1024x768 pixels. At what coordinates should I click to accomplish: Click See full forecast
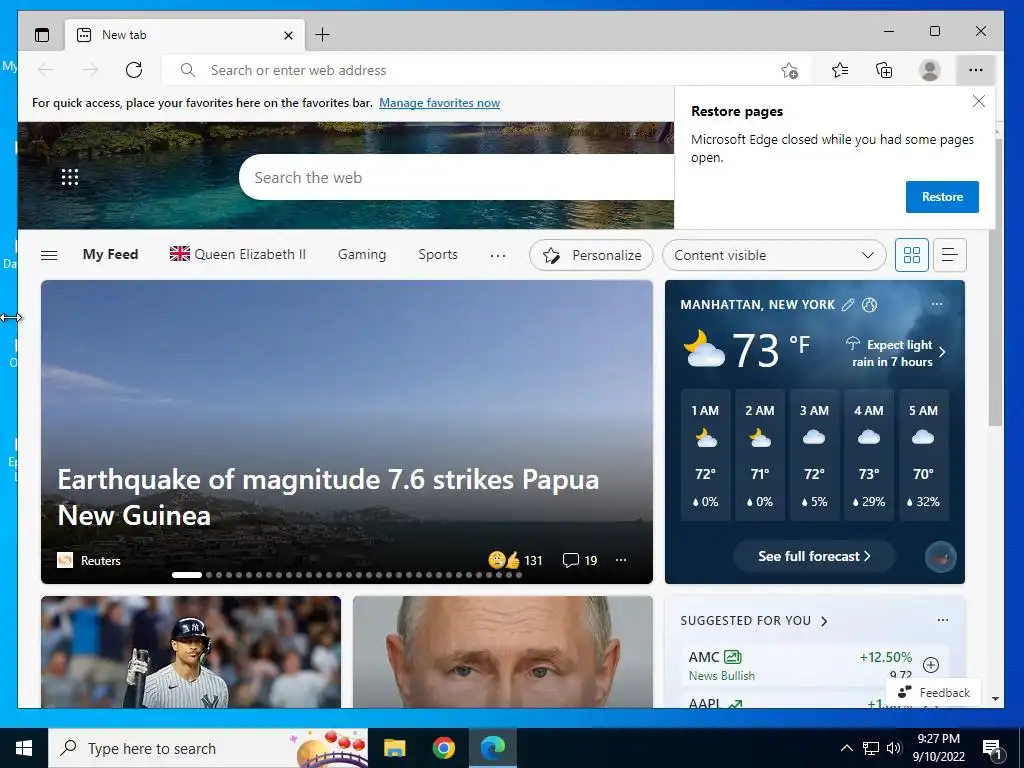click(814, 556)
